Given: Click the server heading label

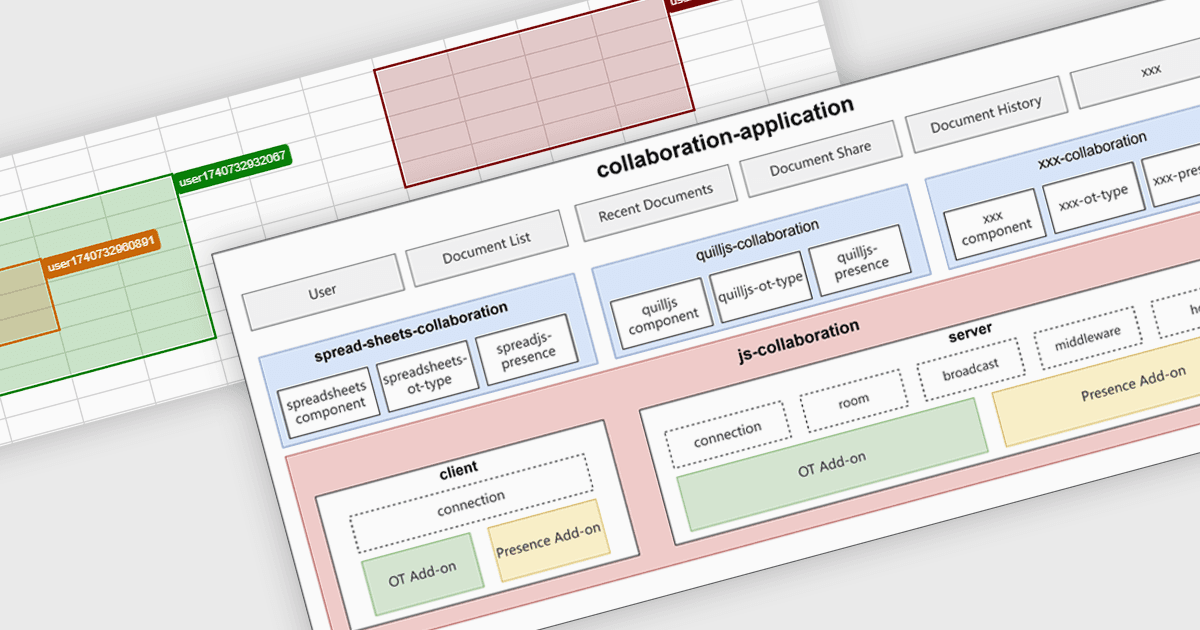Looking at the screenshot, I should [970, 331].
